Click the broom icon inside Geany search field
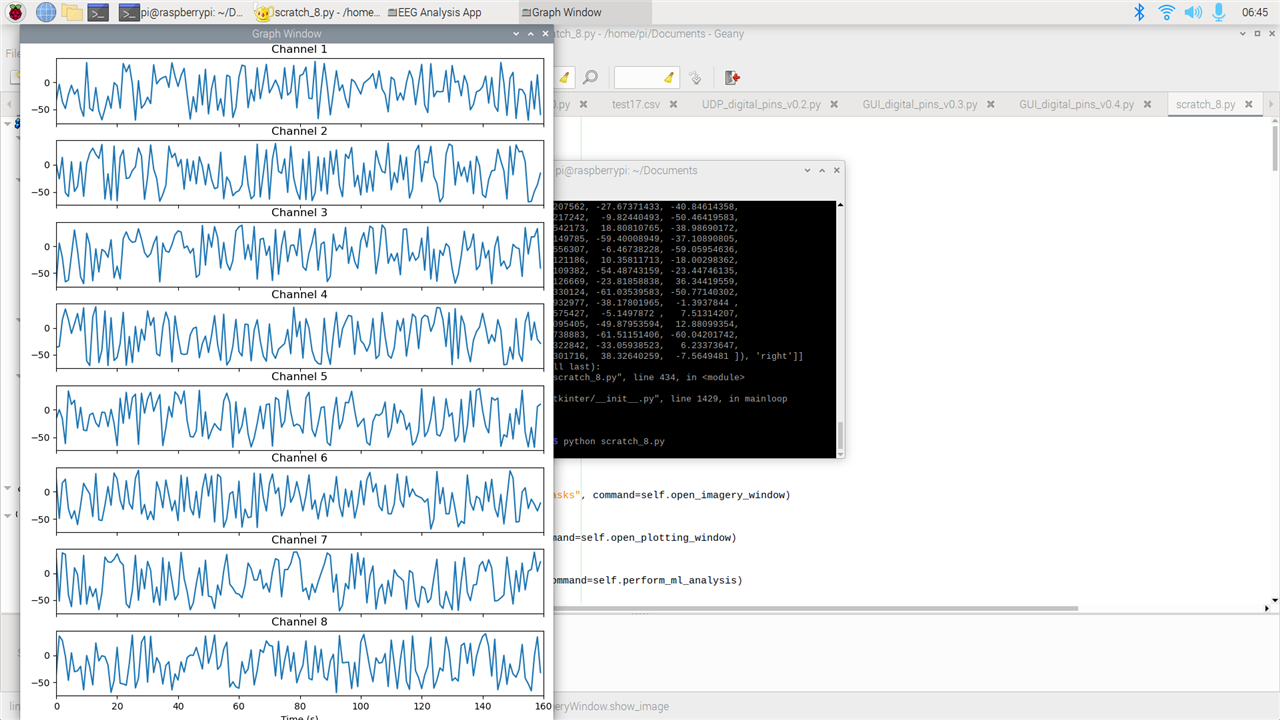Screen dimensions: 1280x720 (669, 77)
